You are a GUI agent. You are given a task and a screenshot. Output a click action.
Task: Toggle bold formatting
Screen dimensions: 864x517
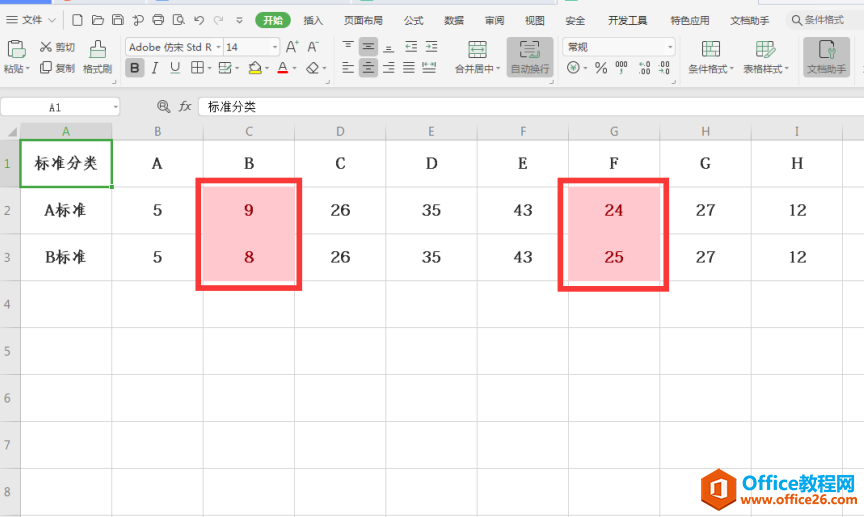134,68
